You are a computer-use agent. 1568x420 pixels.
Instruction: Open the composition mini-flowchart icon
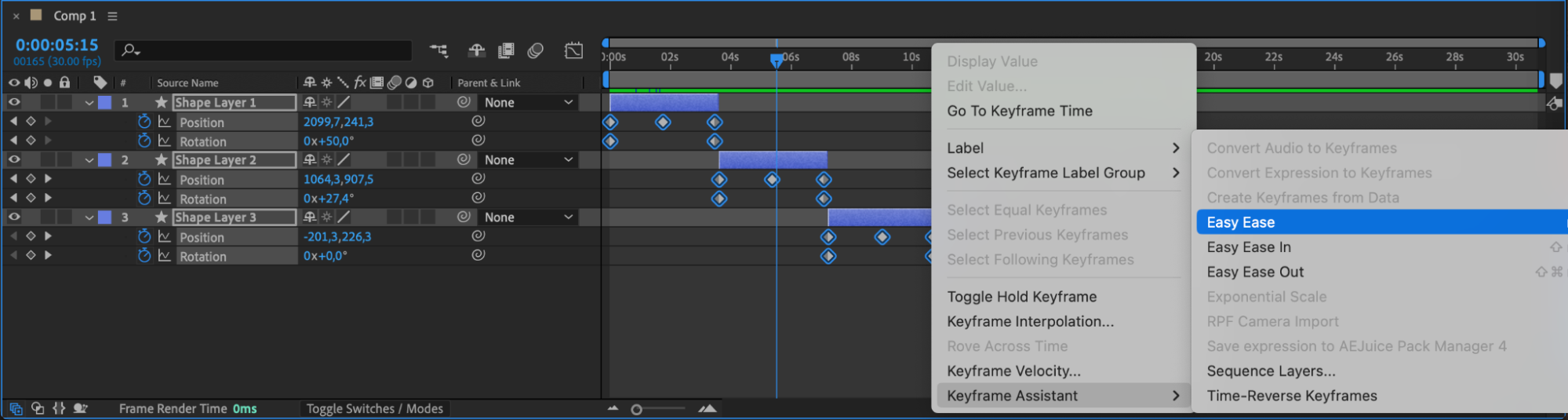pyautogui.click(x=438, y=51)
